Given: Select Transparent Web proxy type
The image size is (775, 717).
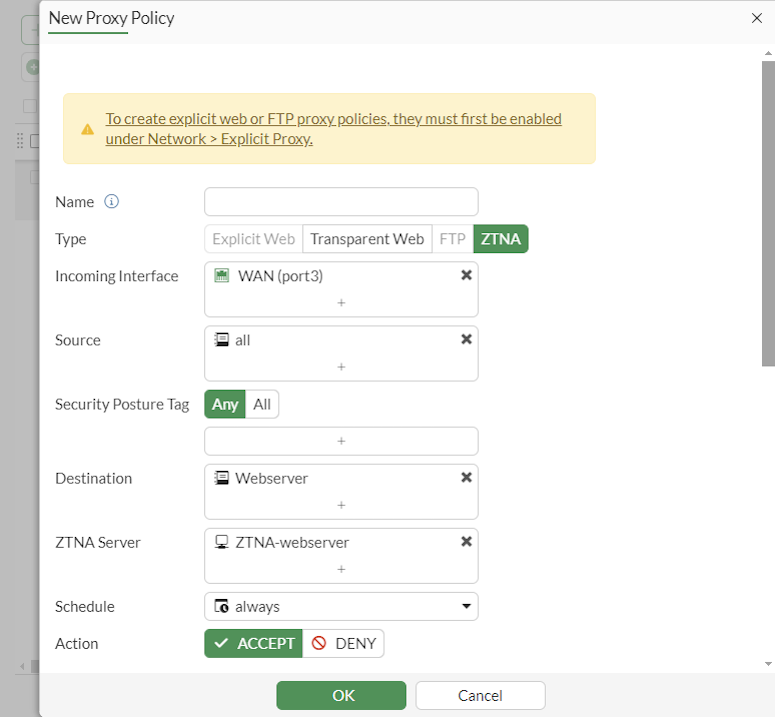Looking at the screenshot, I should tap(367, 239).
